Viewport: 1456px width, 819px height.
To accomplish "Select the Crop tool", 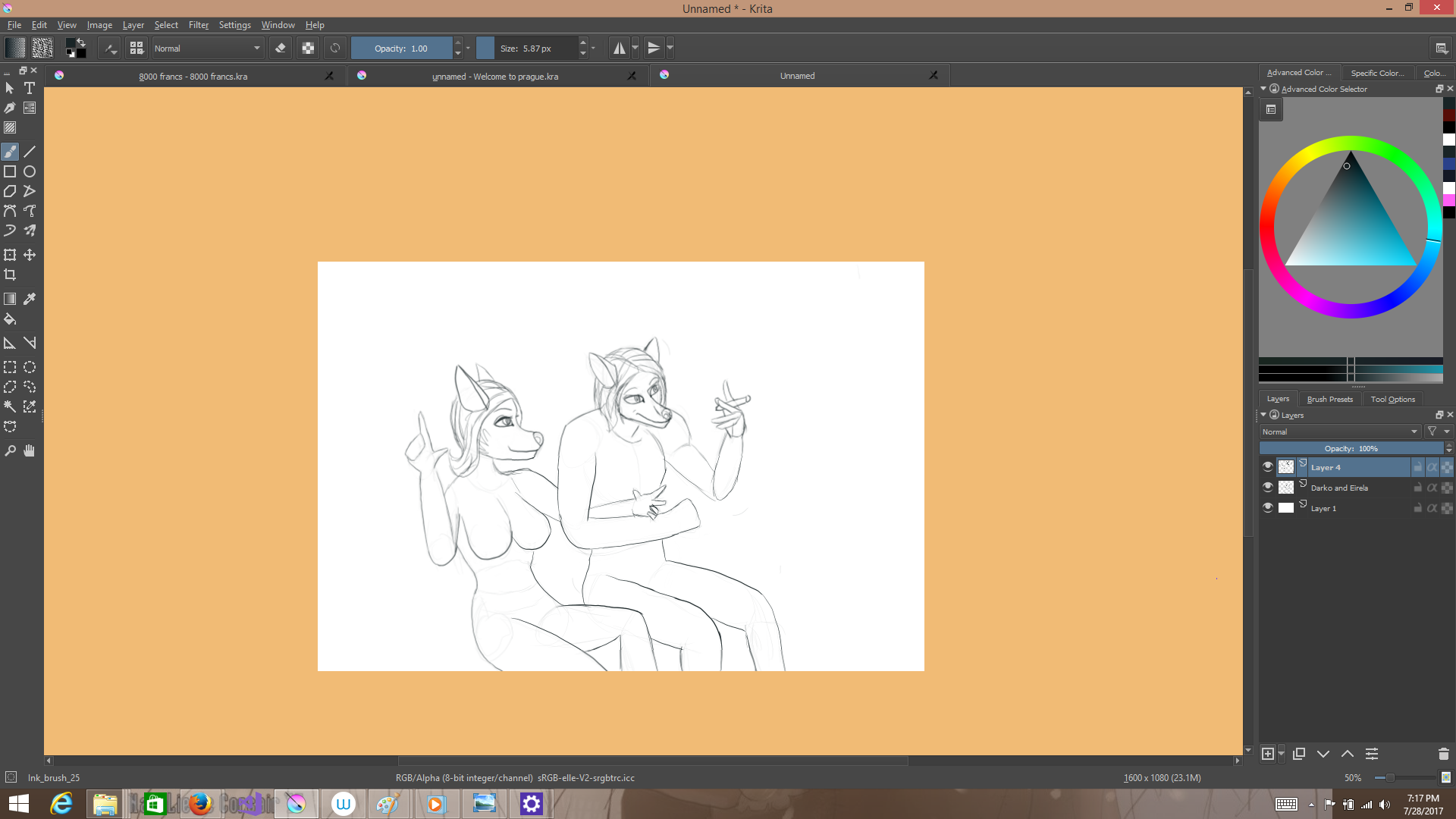I will [x=10, y=275].
